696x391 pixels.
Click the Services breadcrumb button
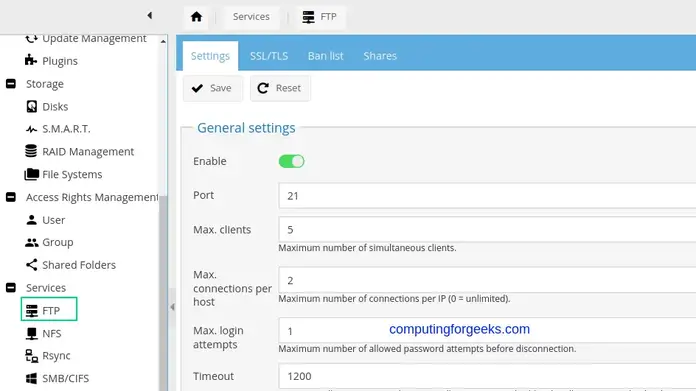251,17
